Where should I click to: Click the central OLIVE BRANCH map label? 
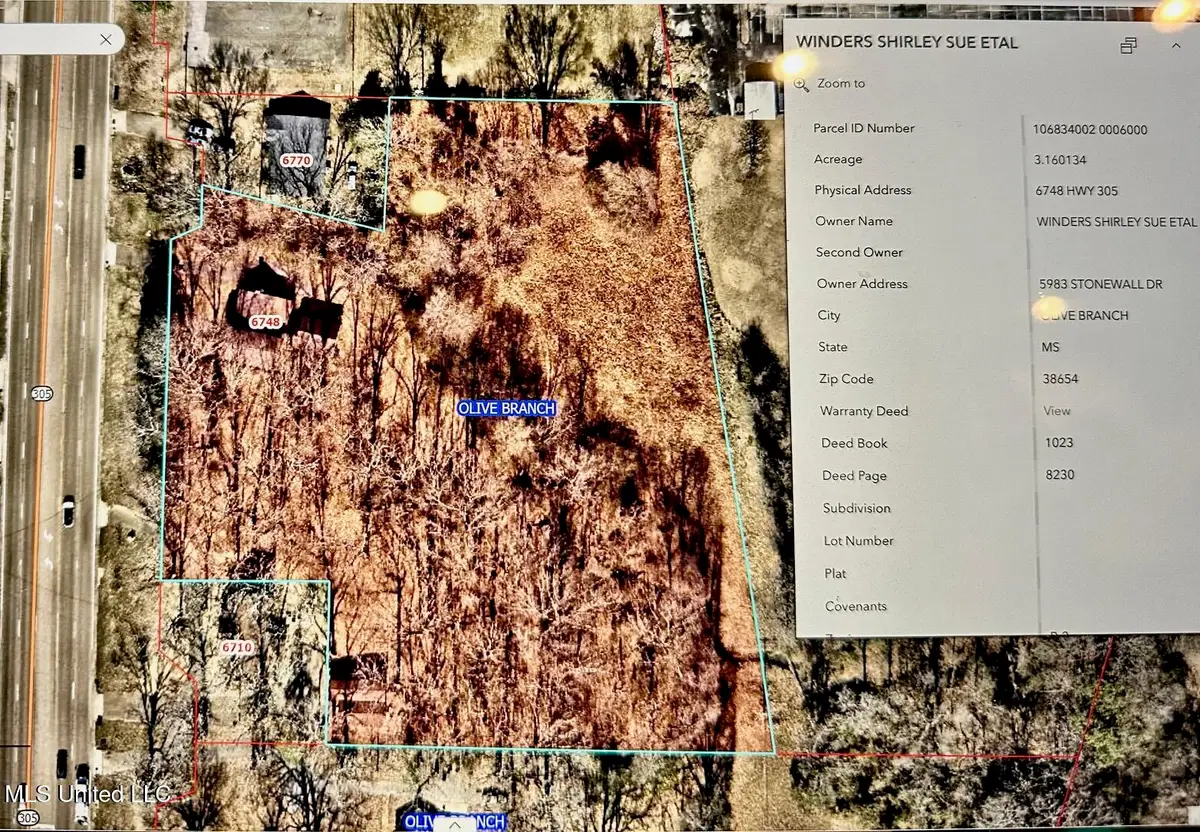point(506,408)
